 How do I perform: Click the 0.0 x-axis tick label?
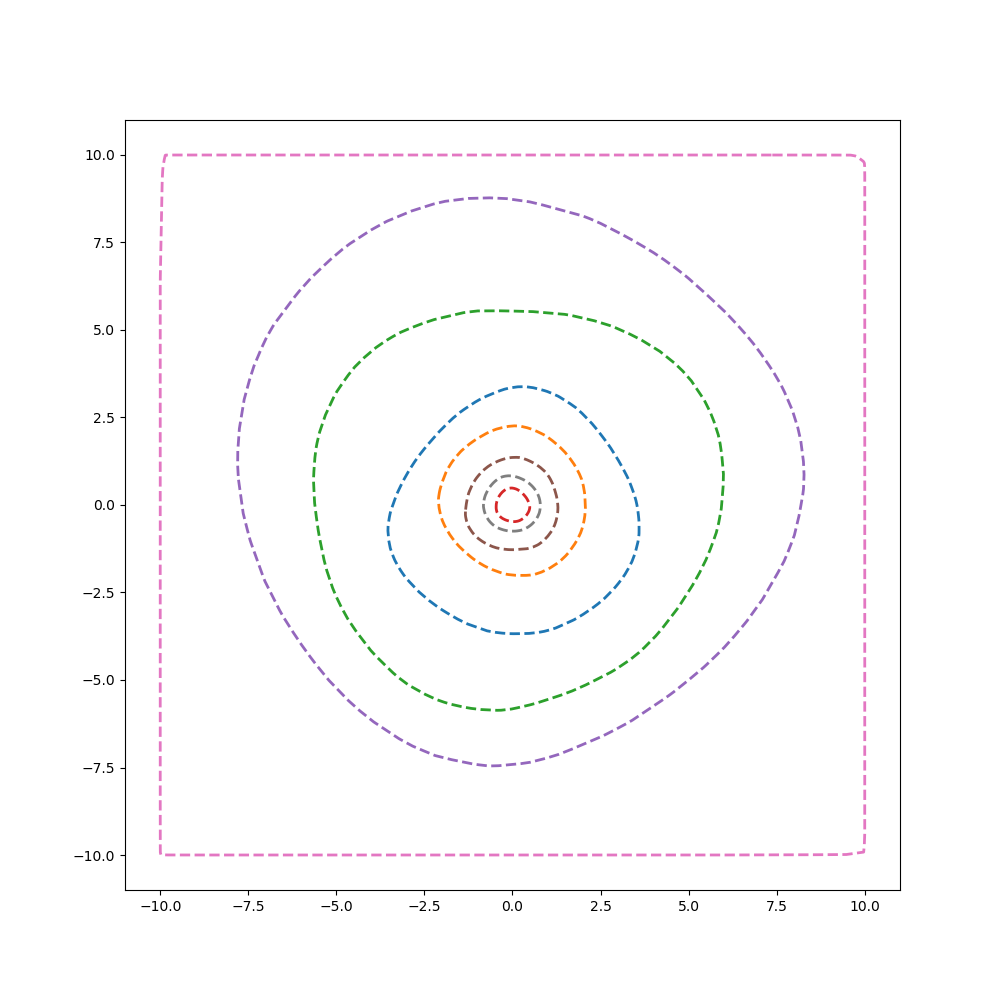[x=513, y=906]
